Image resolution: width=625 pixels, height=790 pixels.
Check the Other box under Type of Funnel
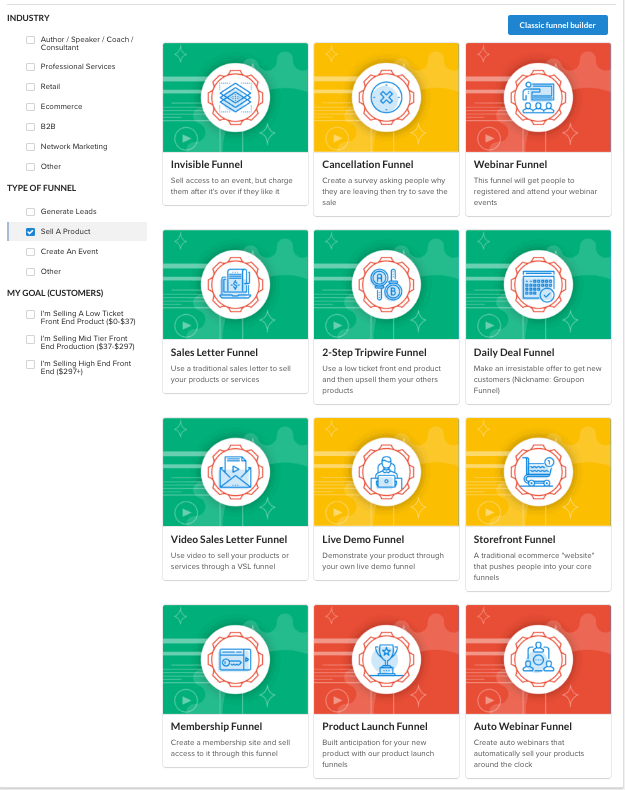tap(31, 272)
